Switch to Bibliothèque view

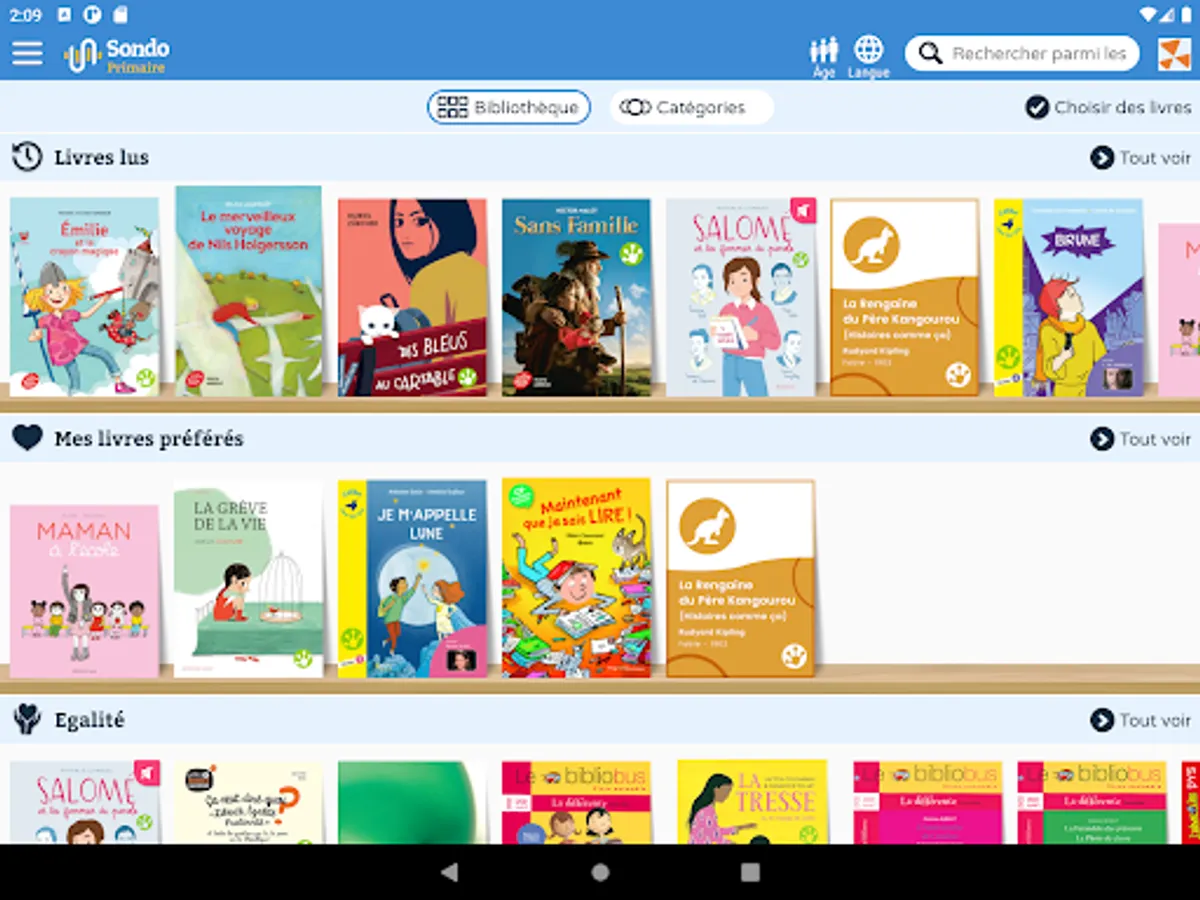click(509, 107)
